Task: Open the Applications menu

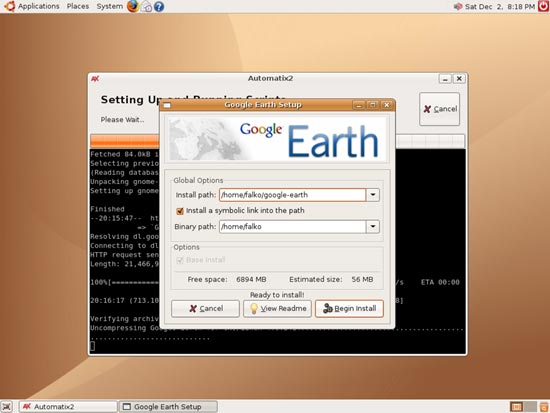Action: 39,6
